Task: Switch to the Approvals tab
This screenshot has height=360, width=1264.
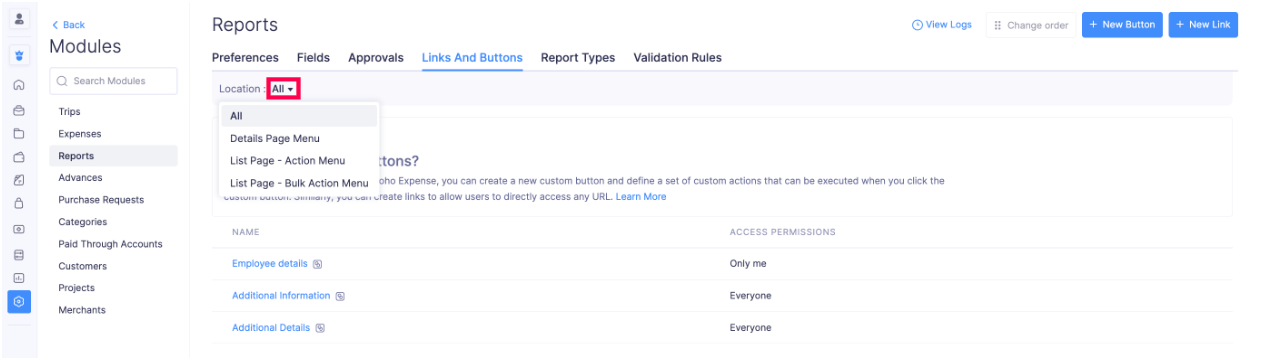Action: pos(376,58)
